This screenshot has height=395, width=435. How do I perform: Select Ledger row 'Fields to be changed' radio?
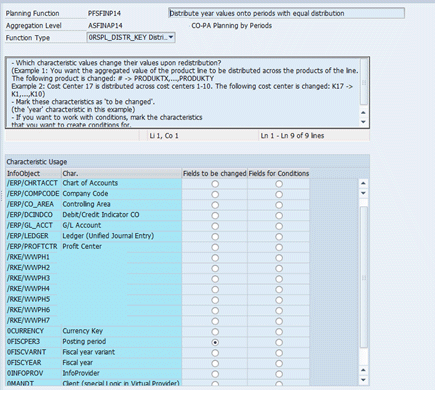point(215,237)
